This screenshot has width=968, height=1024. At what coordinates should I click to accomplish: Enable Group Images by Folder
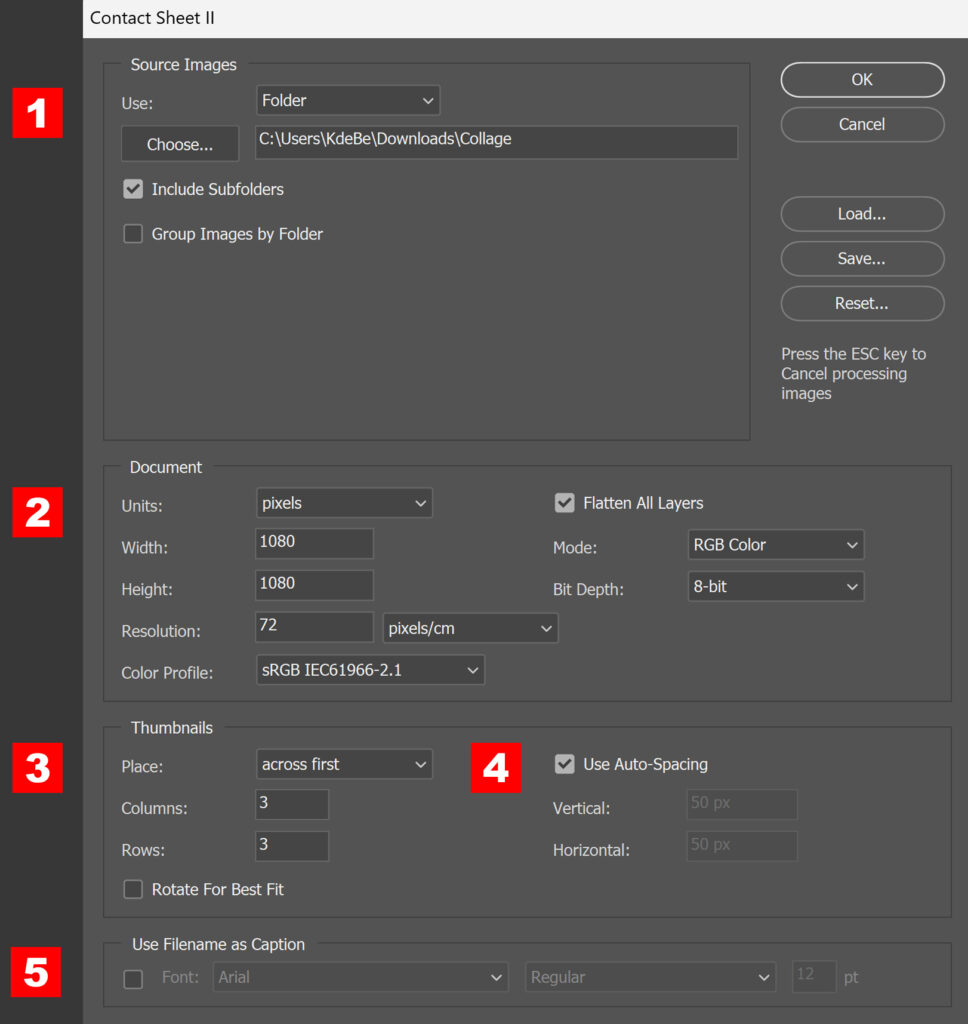click(133, 234)
